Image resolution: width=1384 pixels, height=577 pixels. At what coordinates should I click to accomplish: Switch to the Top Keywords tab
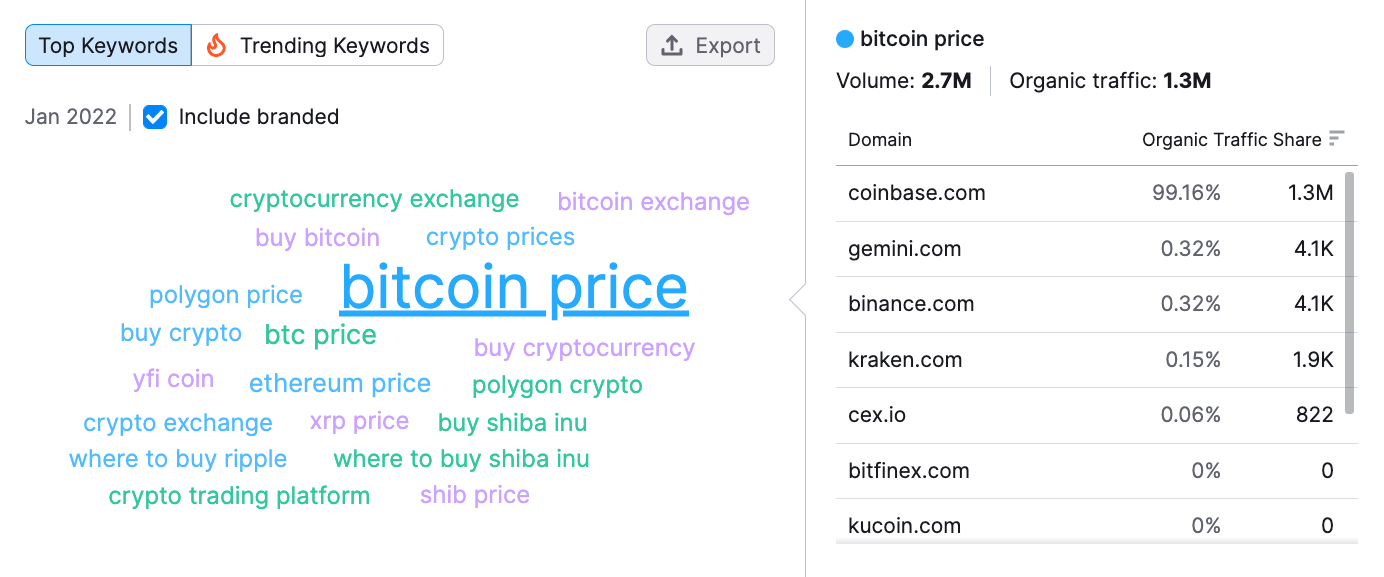[x=108, y=45]
